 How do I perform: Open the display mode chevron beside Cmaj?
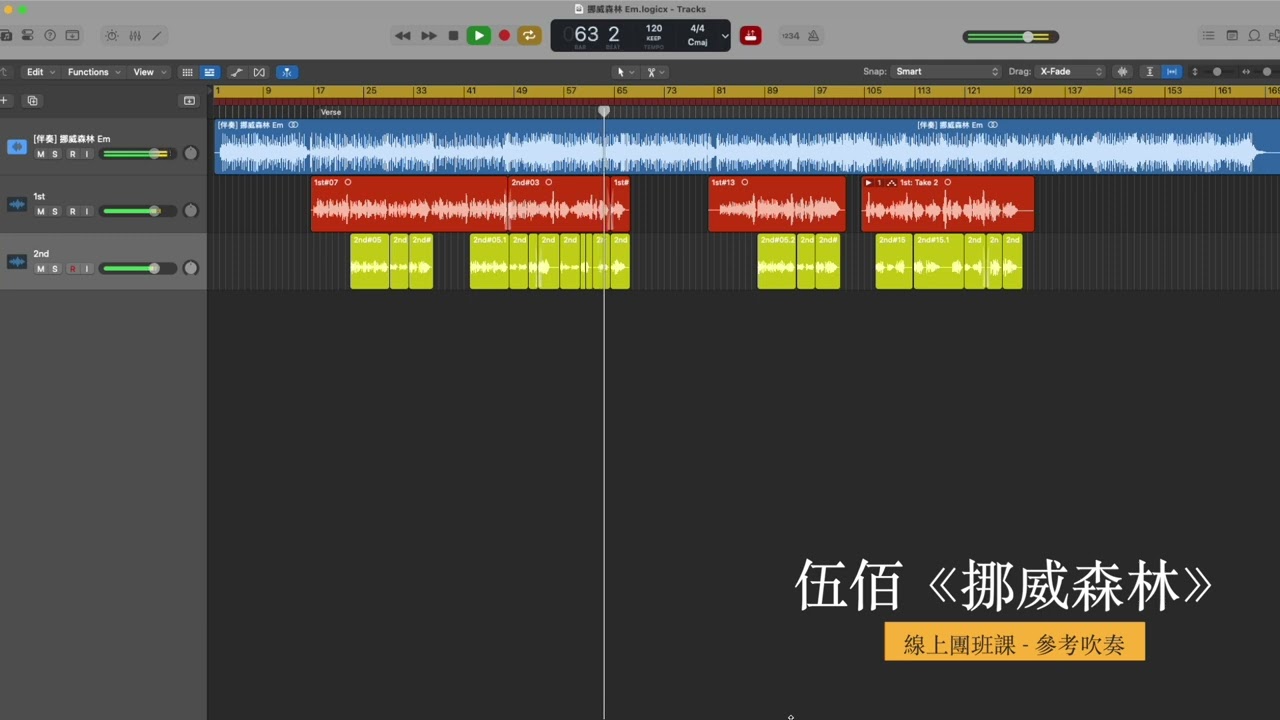click(725, 36)
